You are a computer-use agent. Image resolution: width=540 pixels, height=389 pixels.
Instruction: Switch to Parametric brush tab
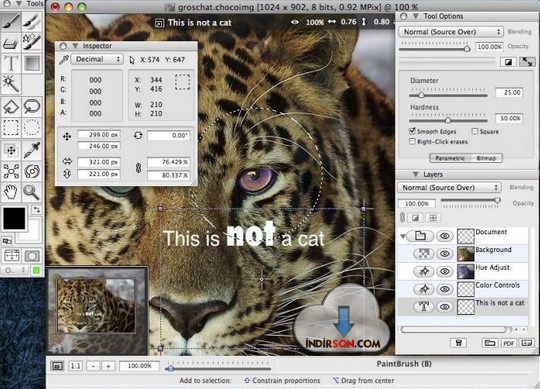click(x=450, y=158)
